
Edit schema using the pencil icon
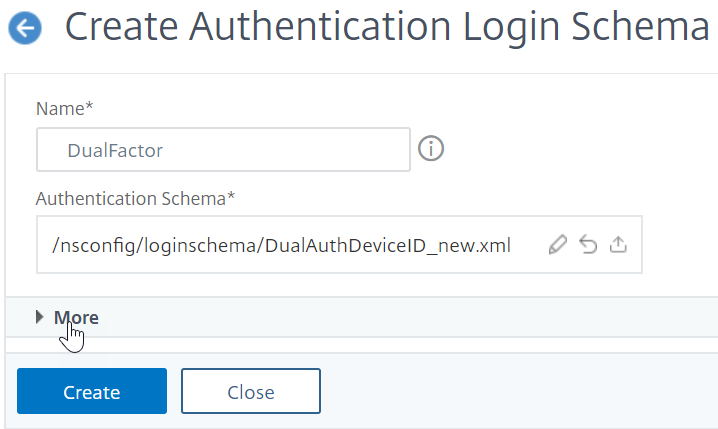pyautogui.click(x=558, y=244)
